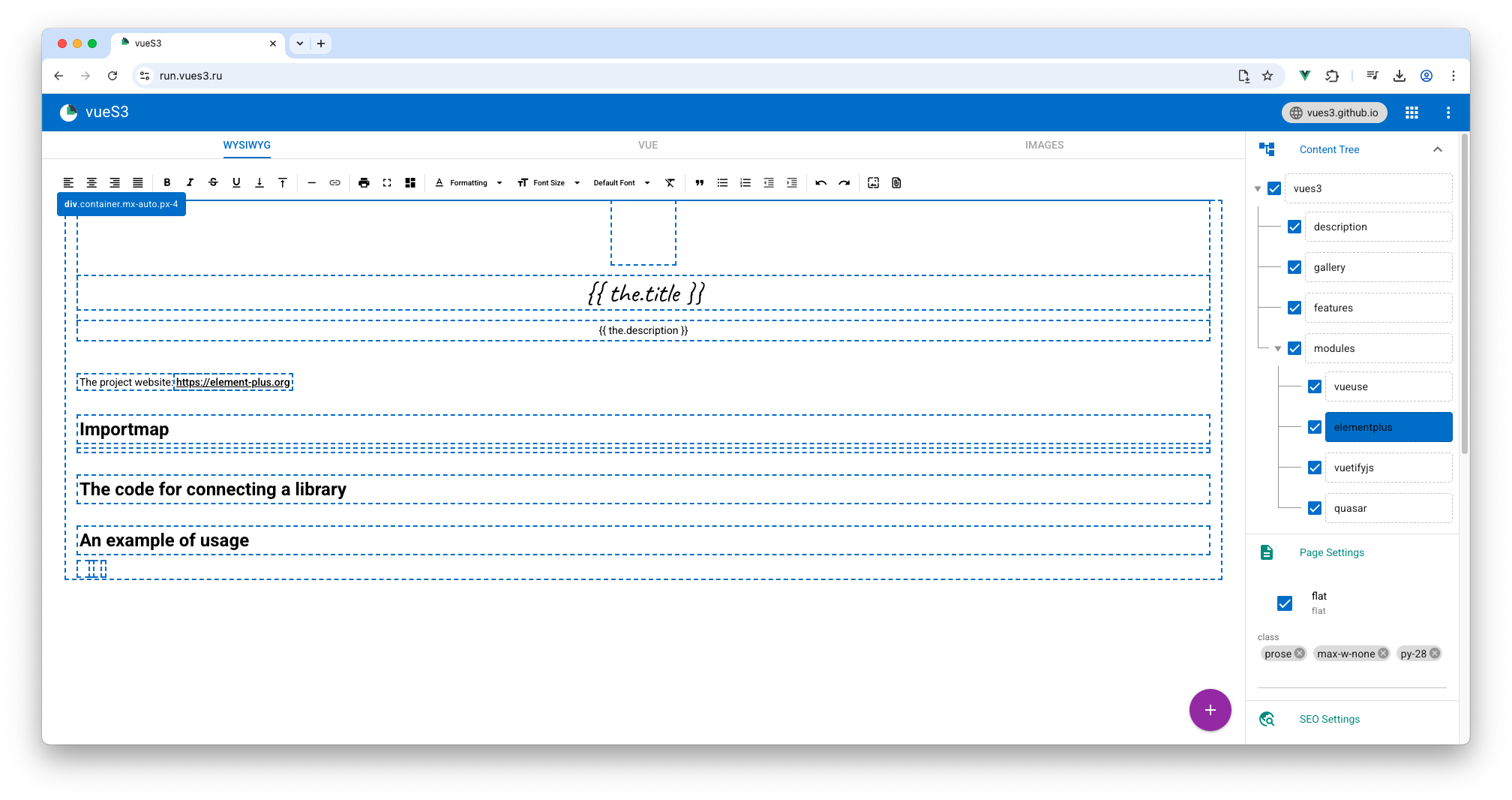Remove the max-w-none class chip
Viewport: 1512px width, 800px height.
click(1383, 654)
